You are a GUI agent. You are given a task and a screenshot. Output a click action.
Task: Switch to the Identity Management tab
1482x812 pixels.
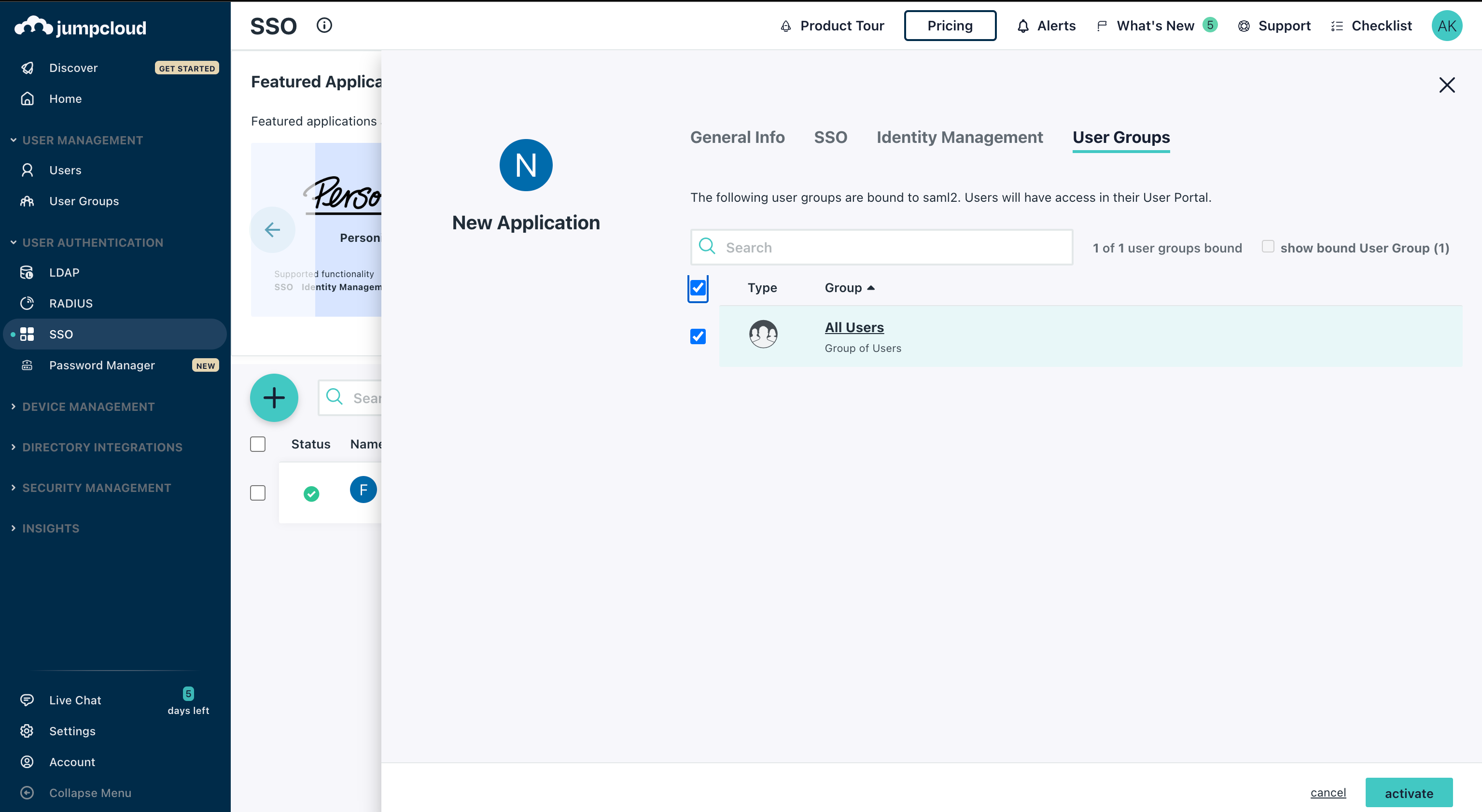[959, 137]
